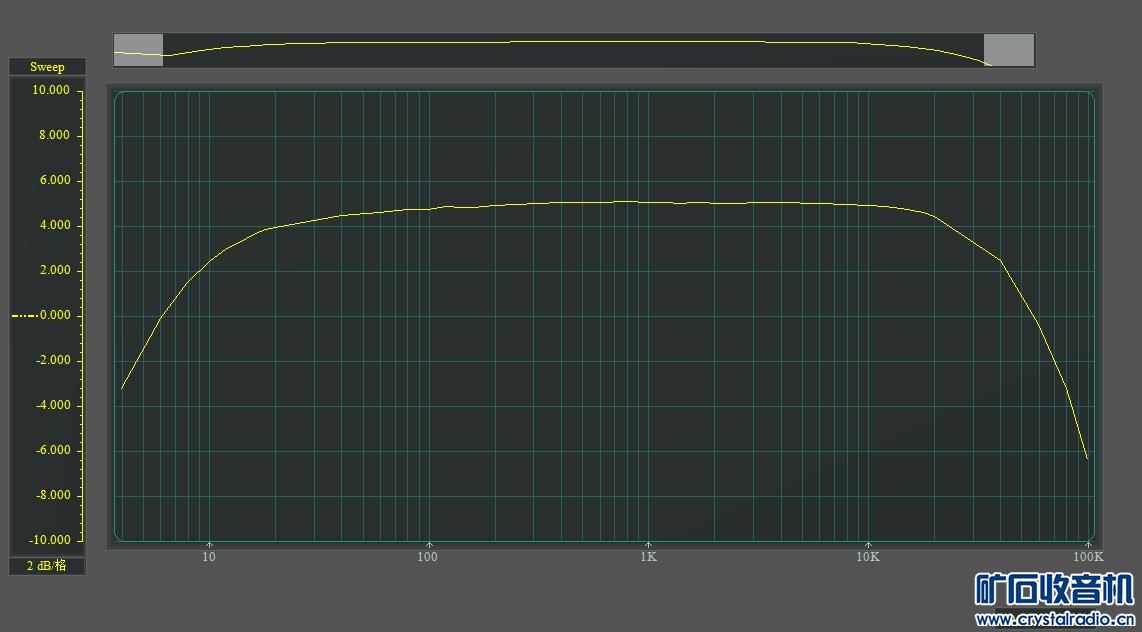Click the right gray handle of overview strip
The height and width of the screenshot is (632, 1142).
(1009, 50)
